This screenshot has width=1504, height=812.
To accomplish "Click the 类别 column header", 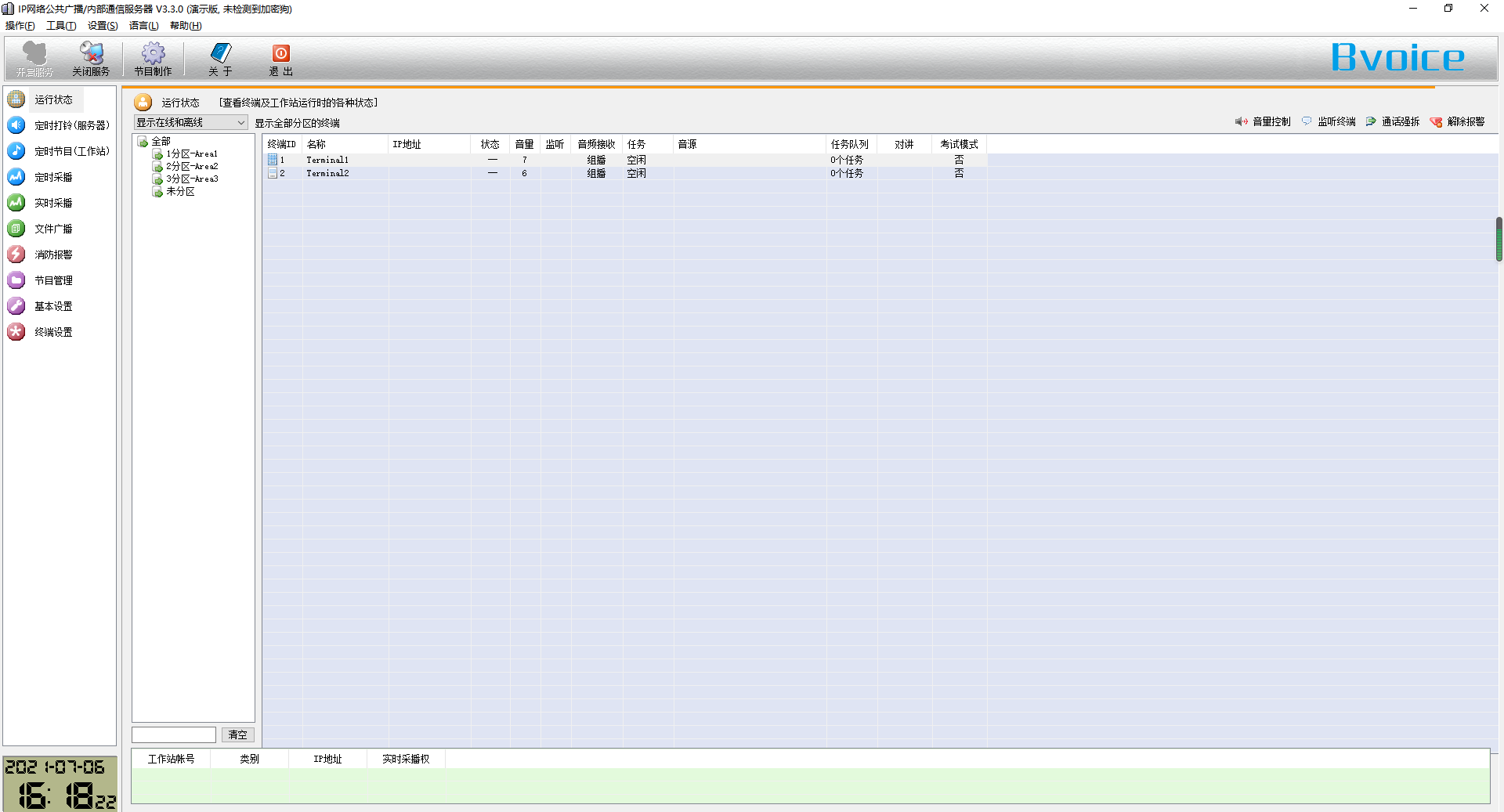I will [x=249, y=759].
